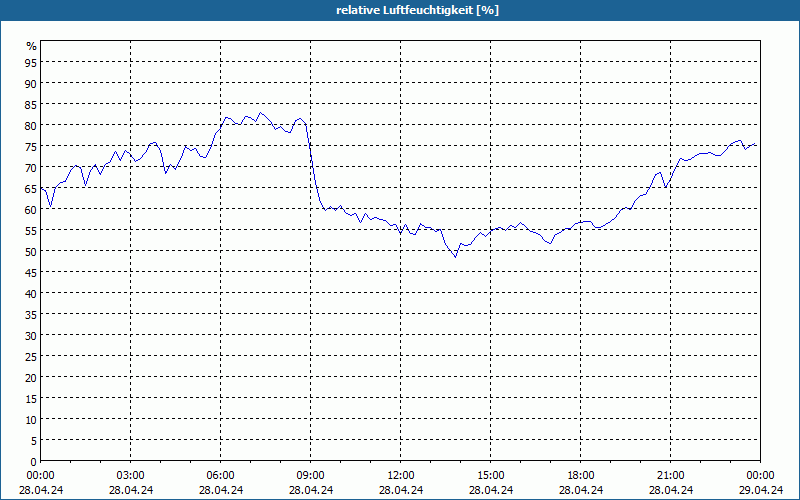Click the 5 value on the y-axis
This screenshot has width=800, height=500.
pyautogui.click(x=34, y=441)
